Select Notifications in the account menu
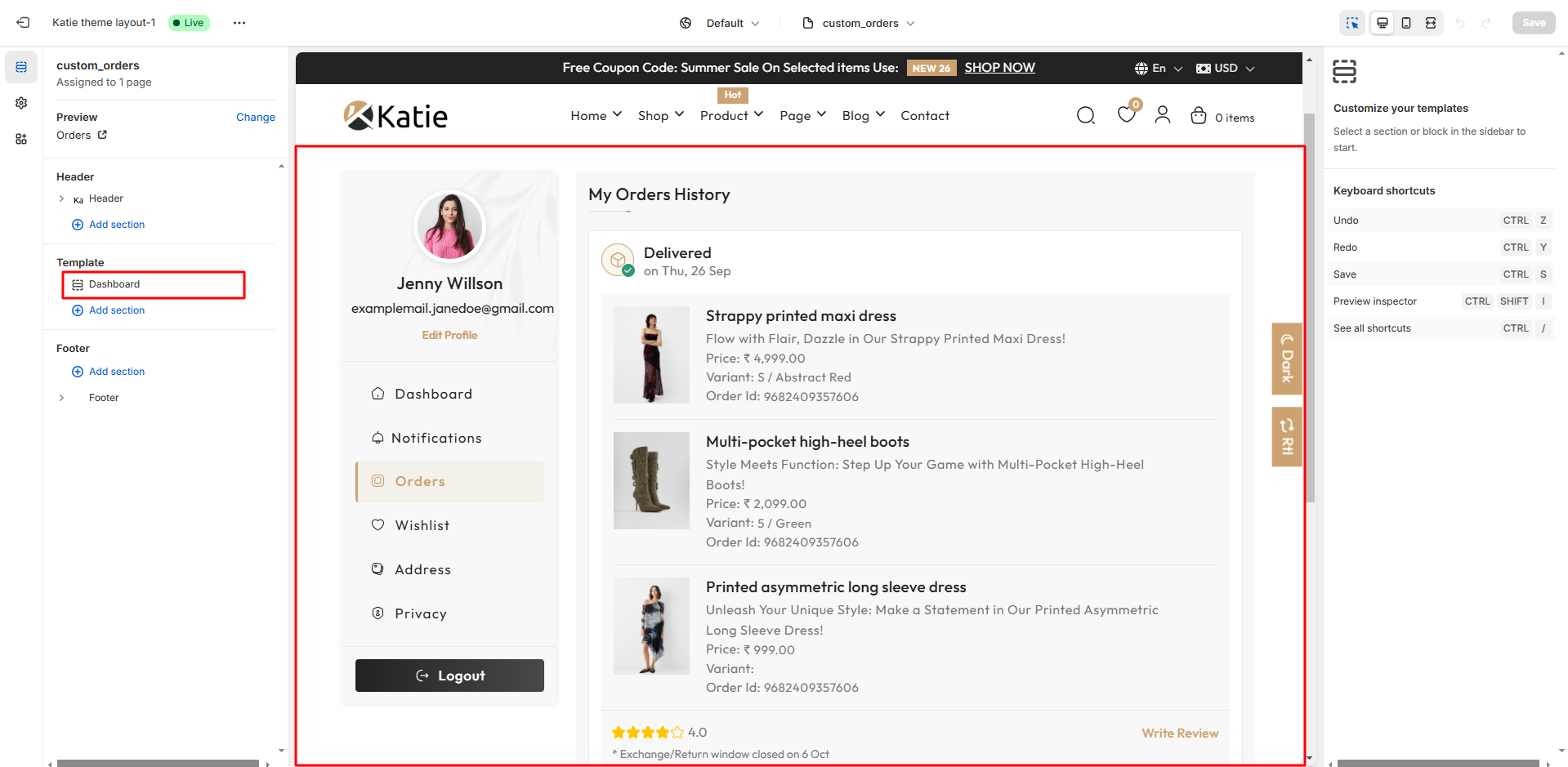This screenshot has height=767, width=1568. click(436, 438)
